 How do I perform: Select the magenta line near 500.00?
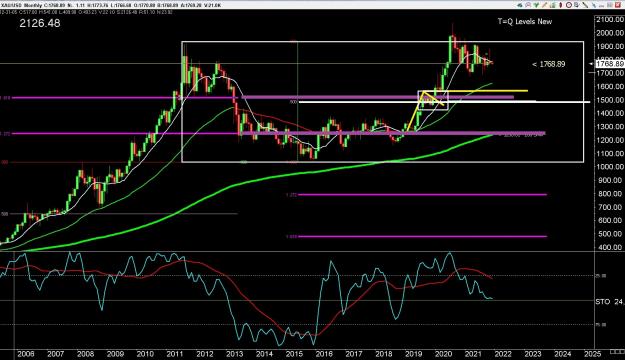(423, 236)
